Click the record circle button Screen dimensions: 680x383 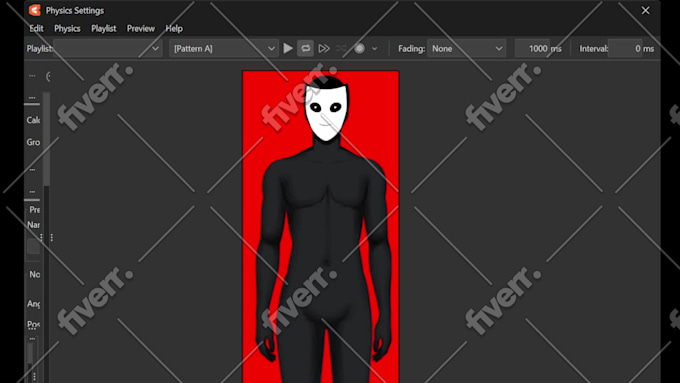(x=359, y=49)
